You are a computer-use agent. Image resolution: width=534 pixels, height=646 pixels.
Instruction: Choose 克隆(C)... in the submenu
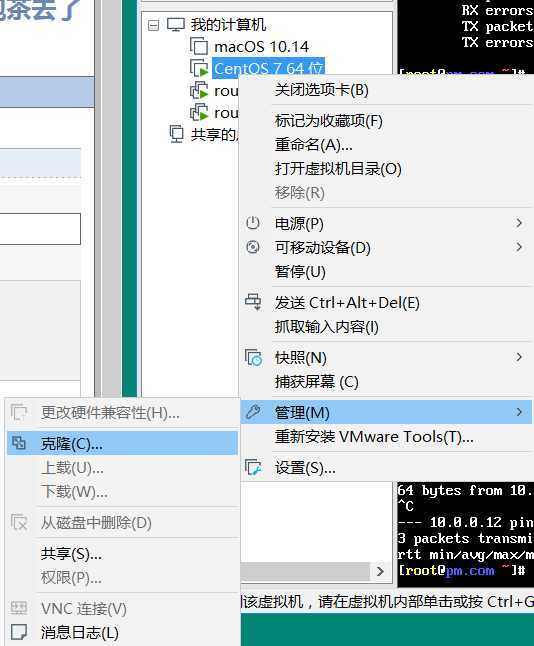pos(122,443)
